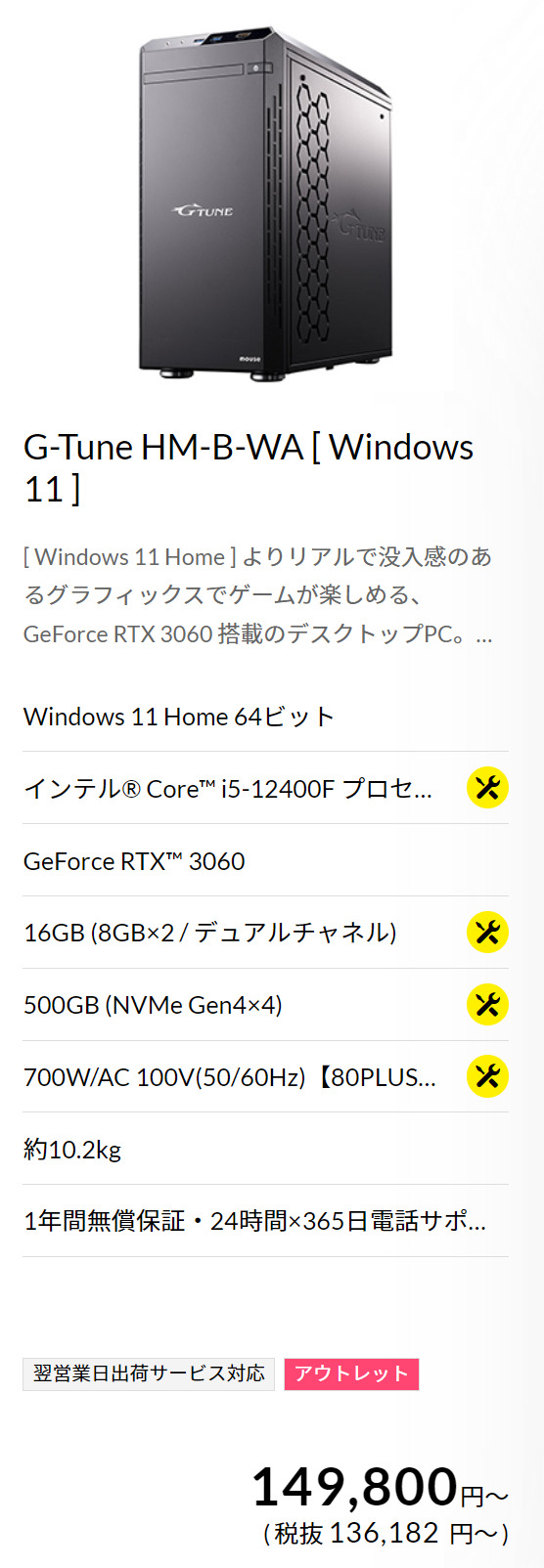Viewport: 544px width, 1568px height.
Task: Click the product description paragraph text
Action: click(x=258, y=595)
